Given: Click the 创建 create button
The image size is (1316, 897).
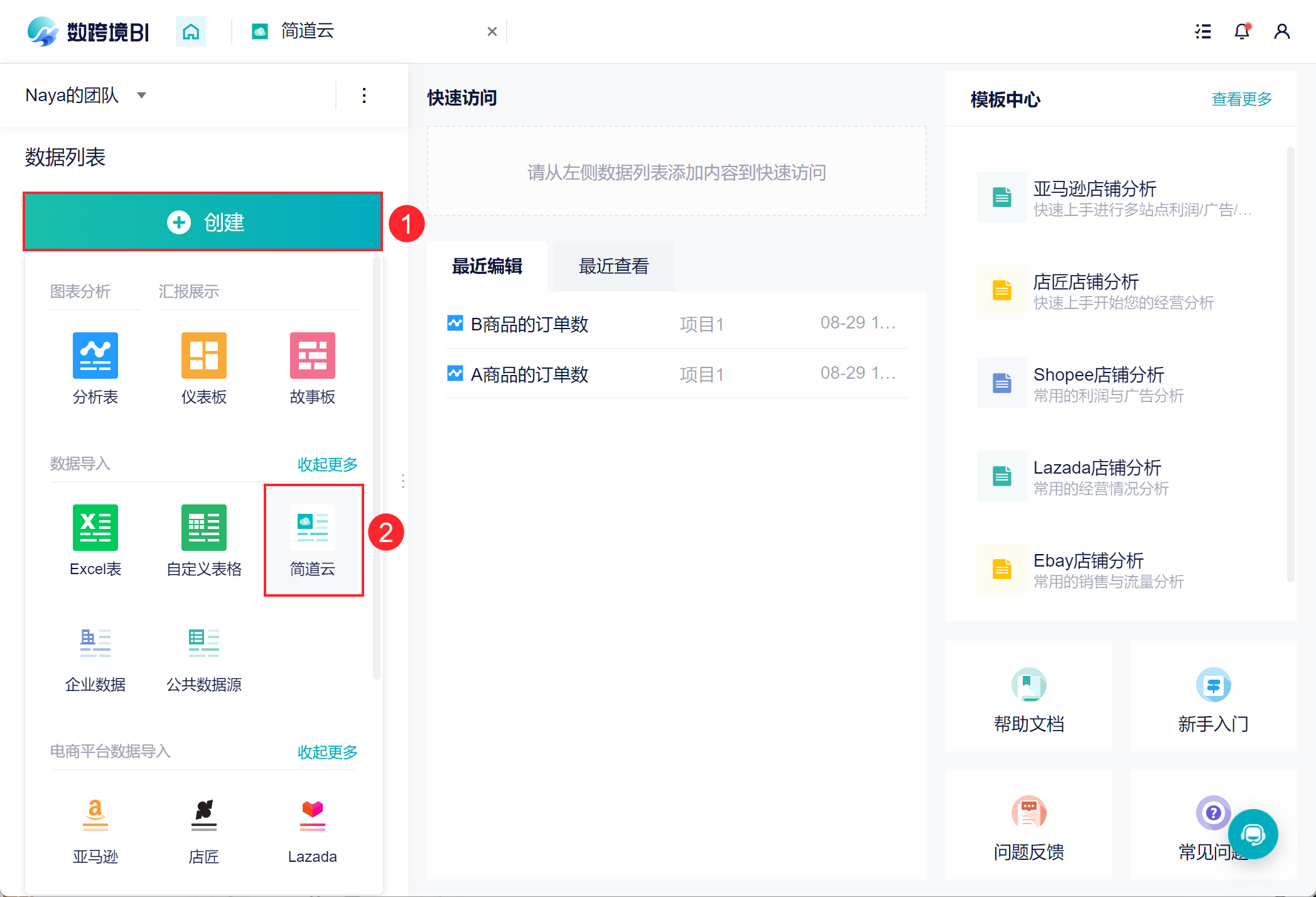Looking at the screenshot, I should pos(203,222).
